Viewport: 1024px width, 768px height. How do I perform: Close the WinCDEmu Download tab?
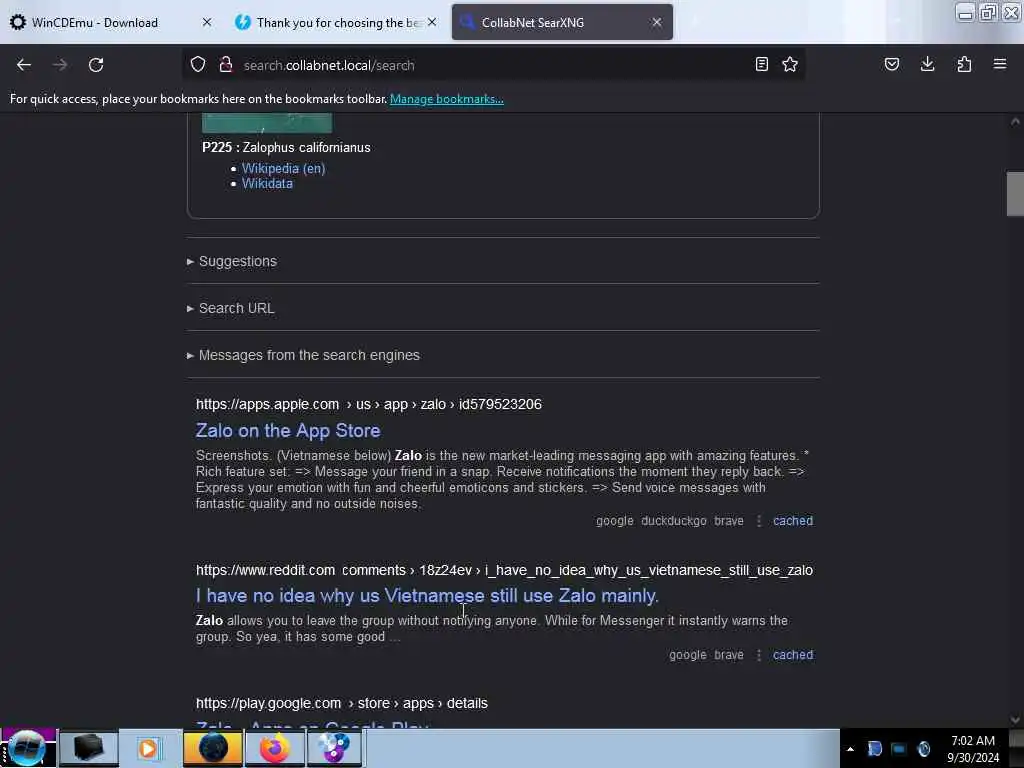point(207,22)
